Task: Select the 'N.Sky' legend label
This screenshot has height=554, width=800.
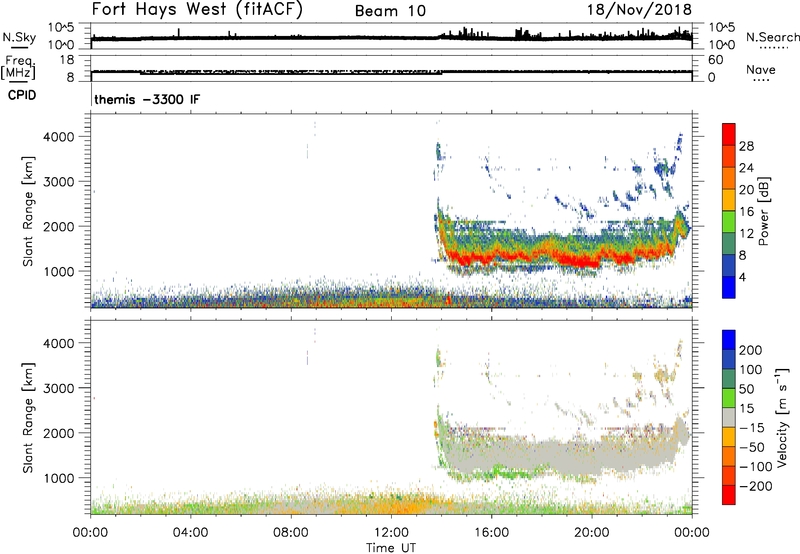Action: pyautogui.click(x=19, y=37)
